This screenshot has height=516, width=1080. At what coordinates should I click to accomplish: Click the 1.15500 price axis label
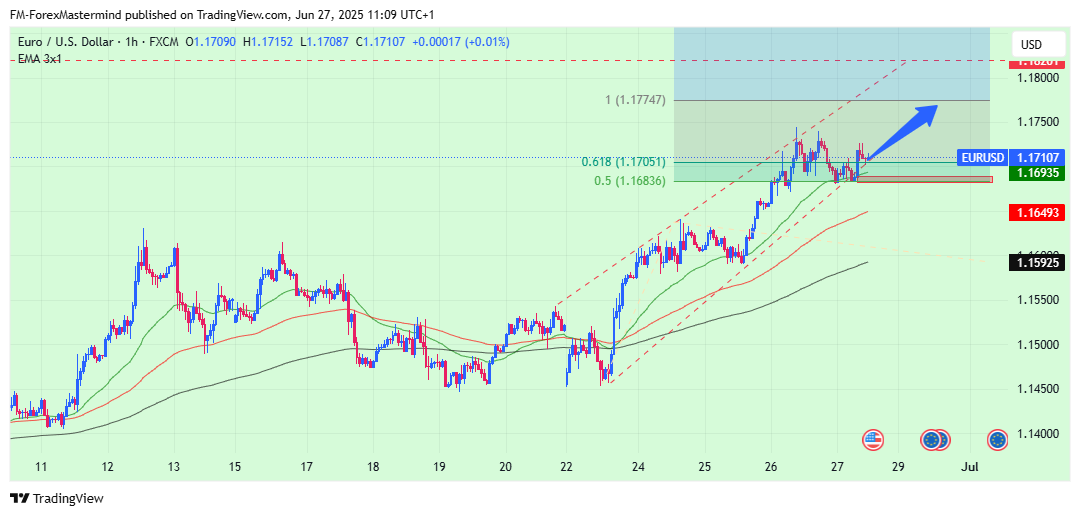(x=1037, y=300)
